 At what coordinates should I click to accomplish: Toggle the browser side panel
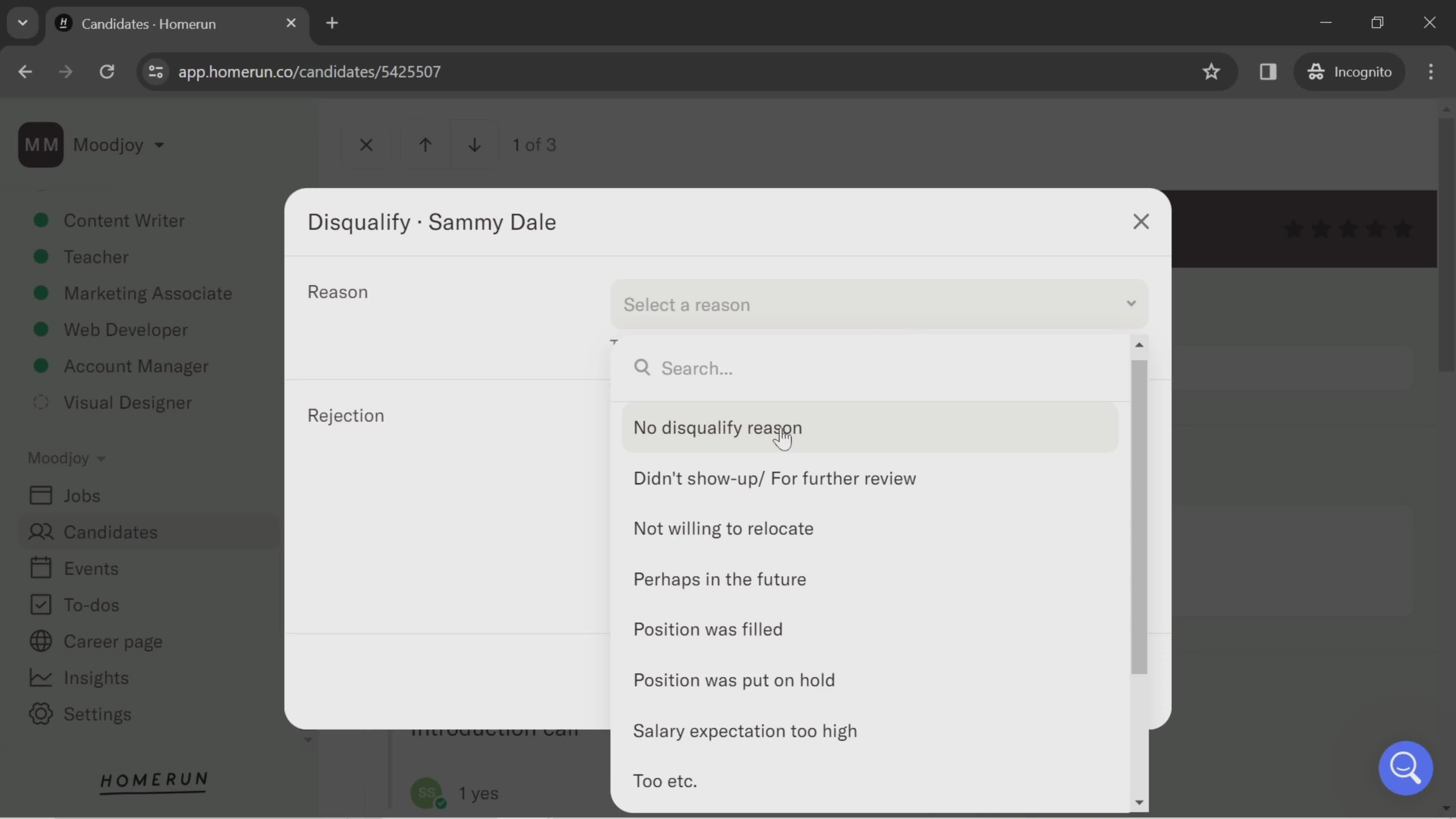(1268, 72)
